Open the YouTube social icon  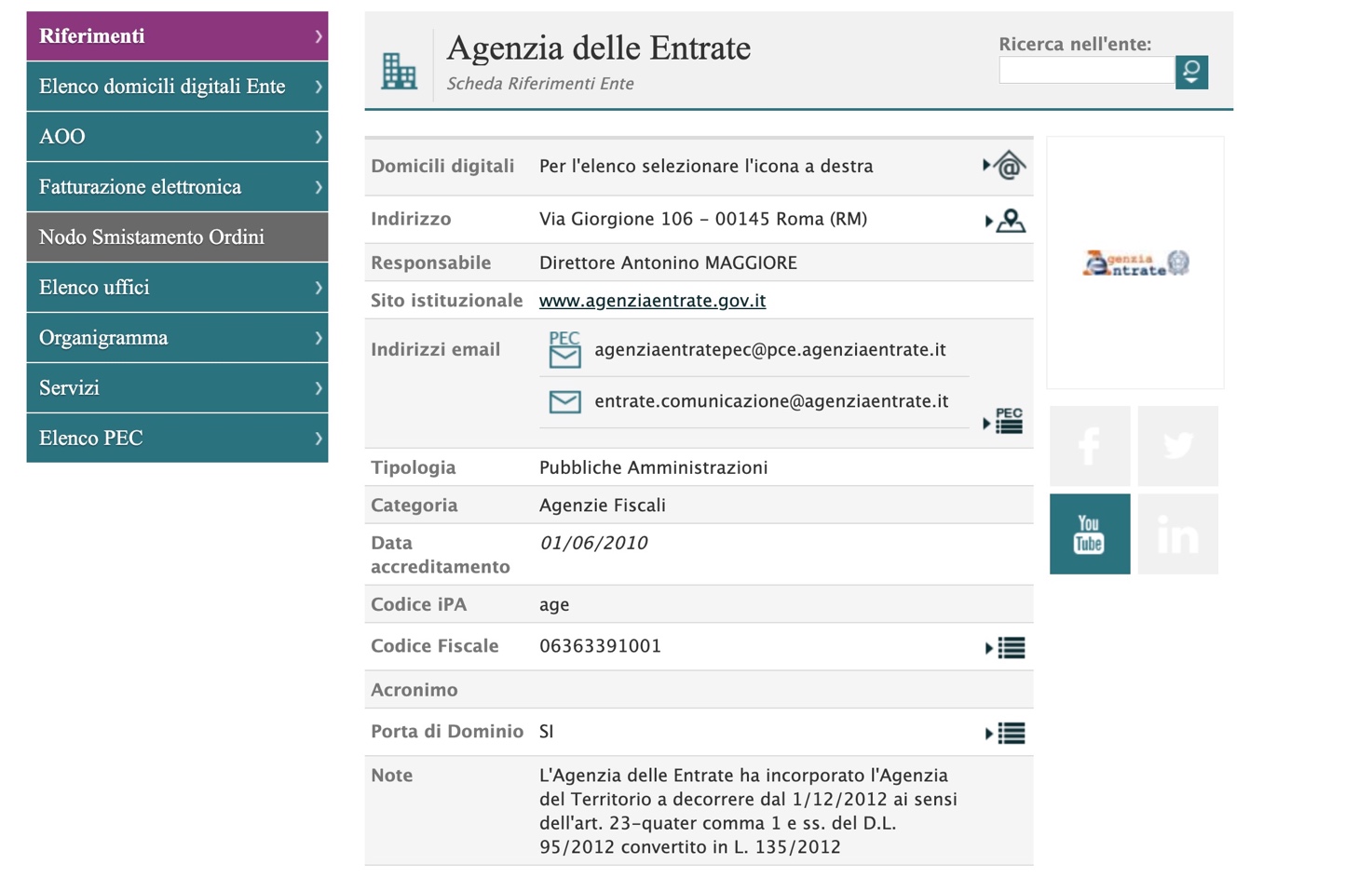tap(1090, 533)
